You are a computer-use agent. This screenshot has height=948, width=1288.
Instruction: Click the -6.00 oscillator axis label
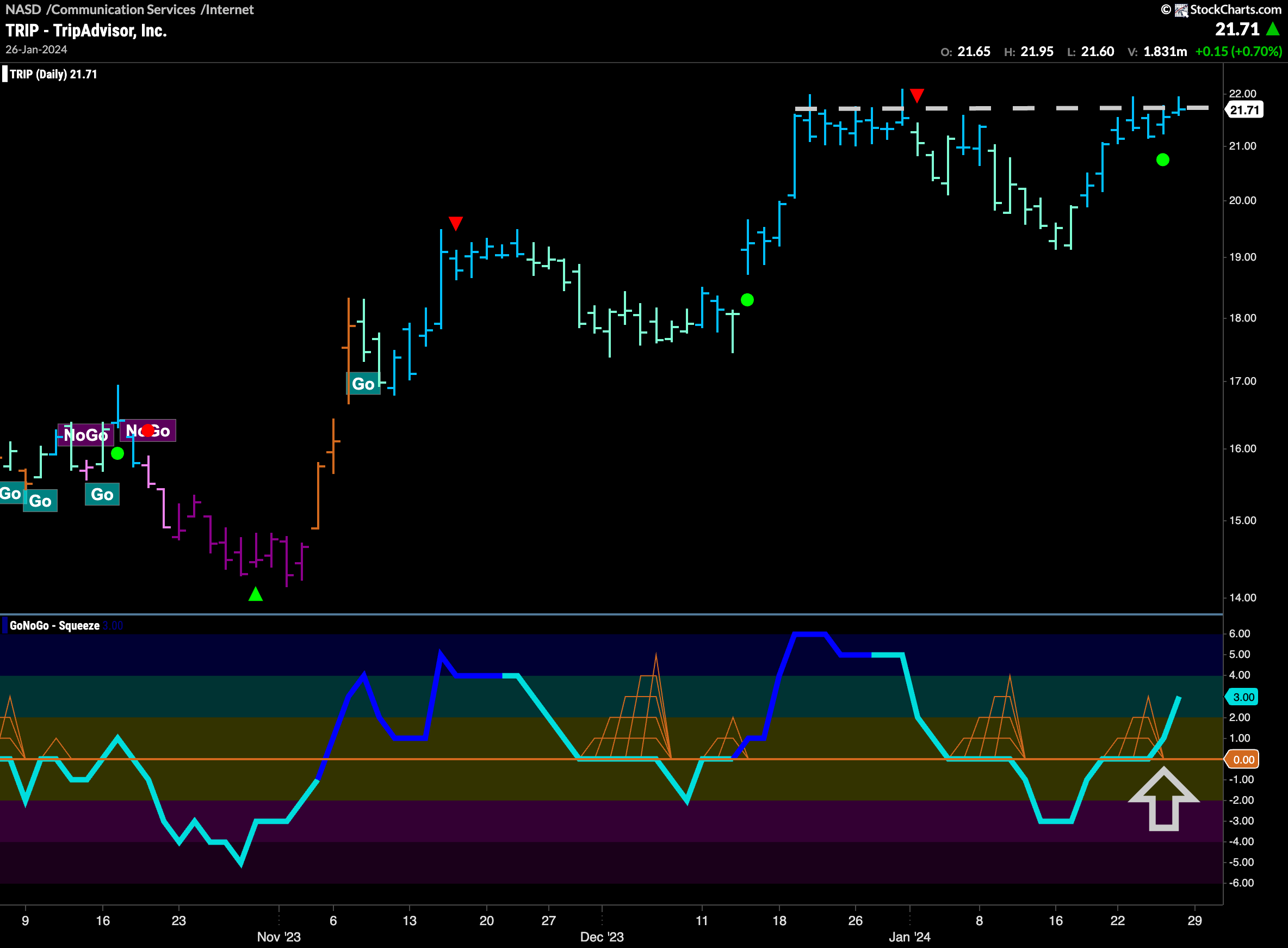(1241, 883)
